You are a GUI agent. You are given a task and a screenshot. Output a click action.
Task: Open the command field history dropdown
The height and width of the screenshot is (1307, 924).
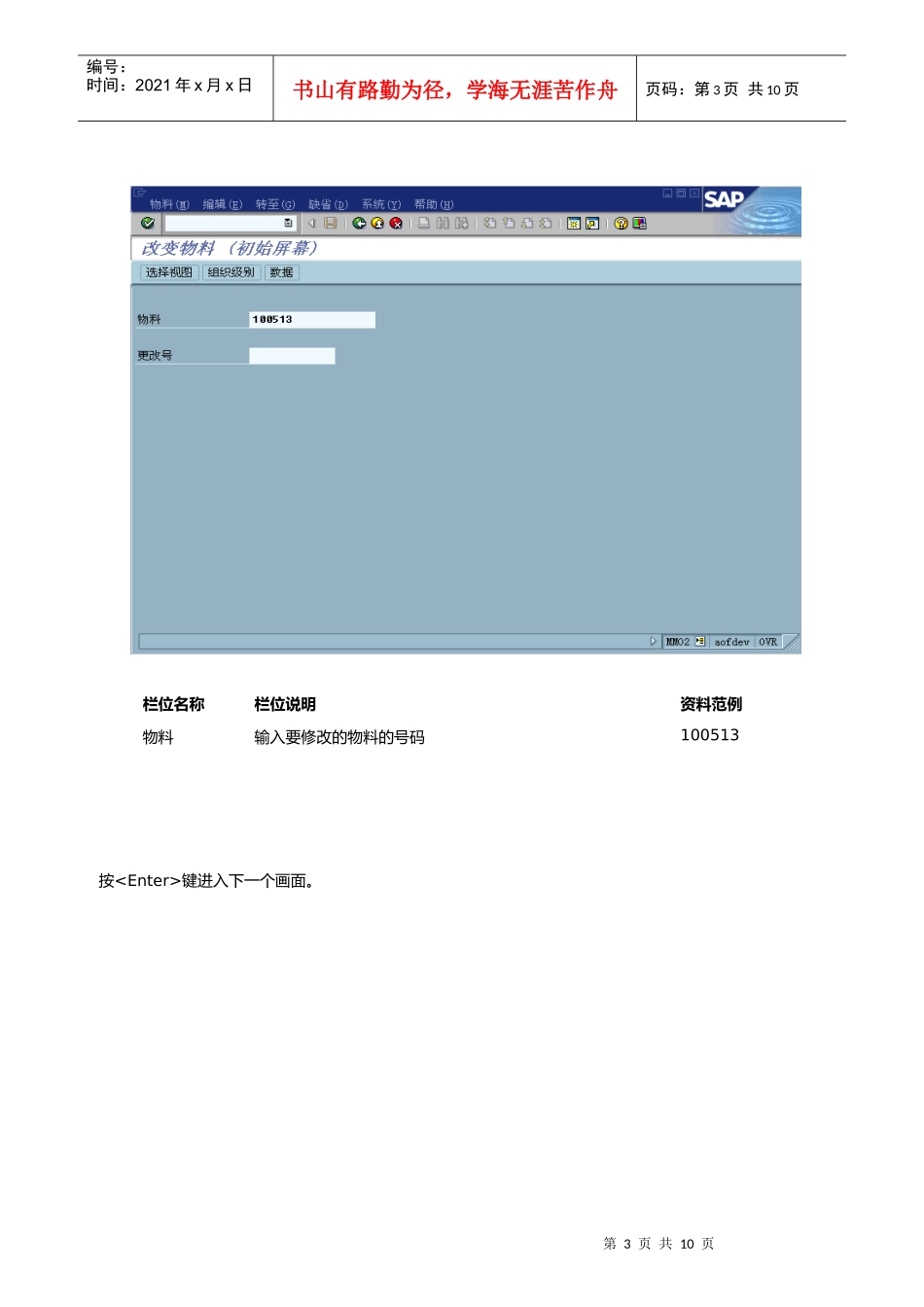[288, 224]
